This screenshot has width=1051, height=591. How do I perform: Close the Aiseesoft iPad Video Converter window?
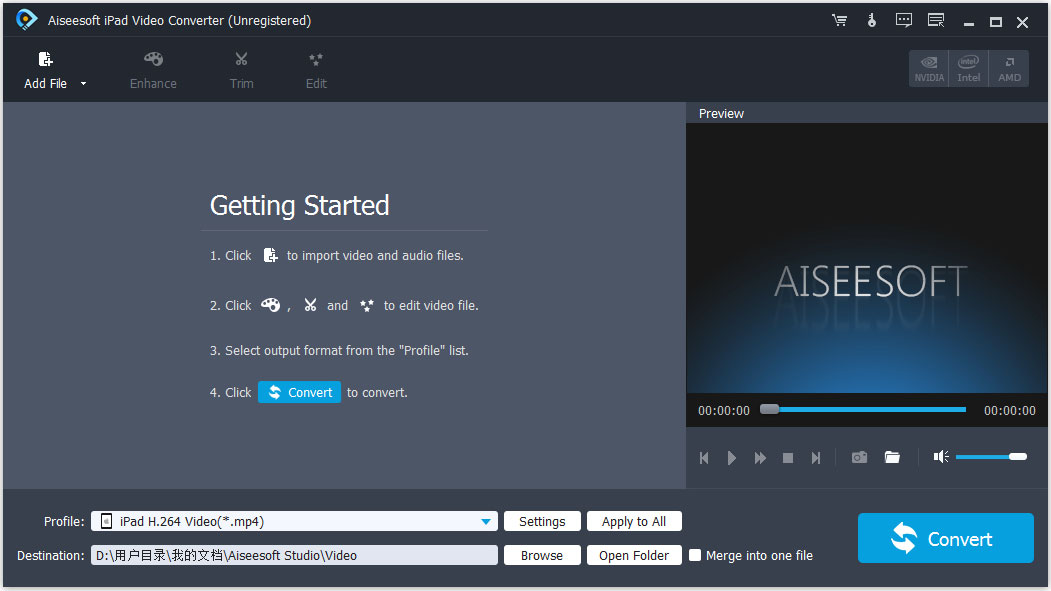pyautogui.click(x=1022, y=22)
